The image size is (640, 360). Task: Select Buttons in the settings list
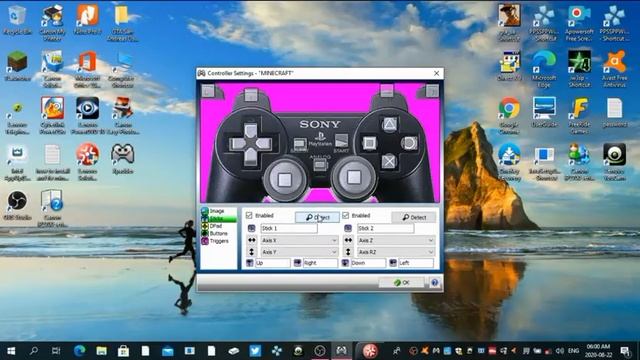(x=218, y=233)
